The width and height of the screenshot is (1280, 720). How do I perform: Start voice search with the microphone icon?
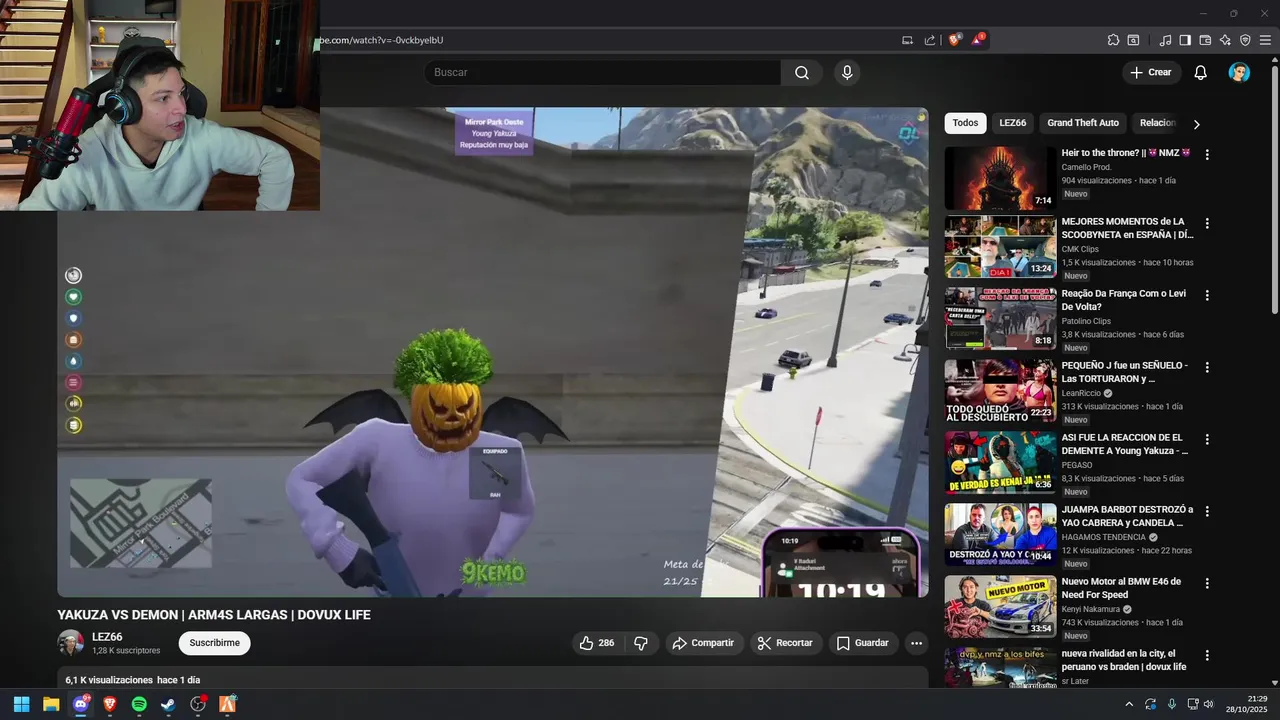tap(847, 72)
